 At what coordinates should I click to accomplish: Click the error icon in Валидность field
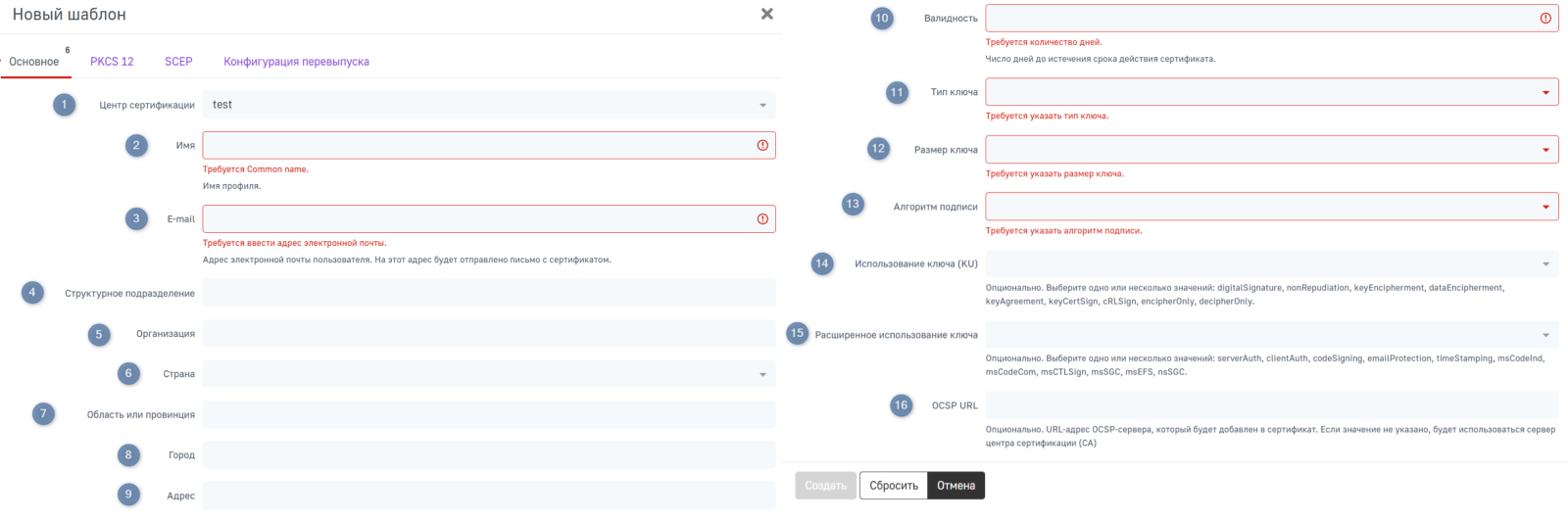1545,18
